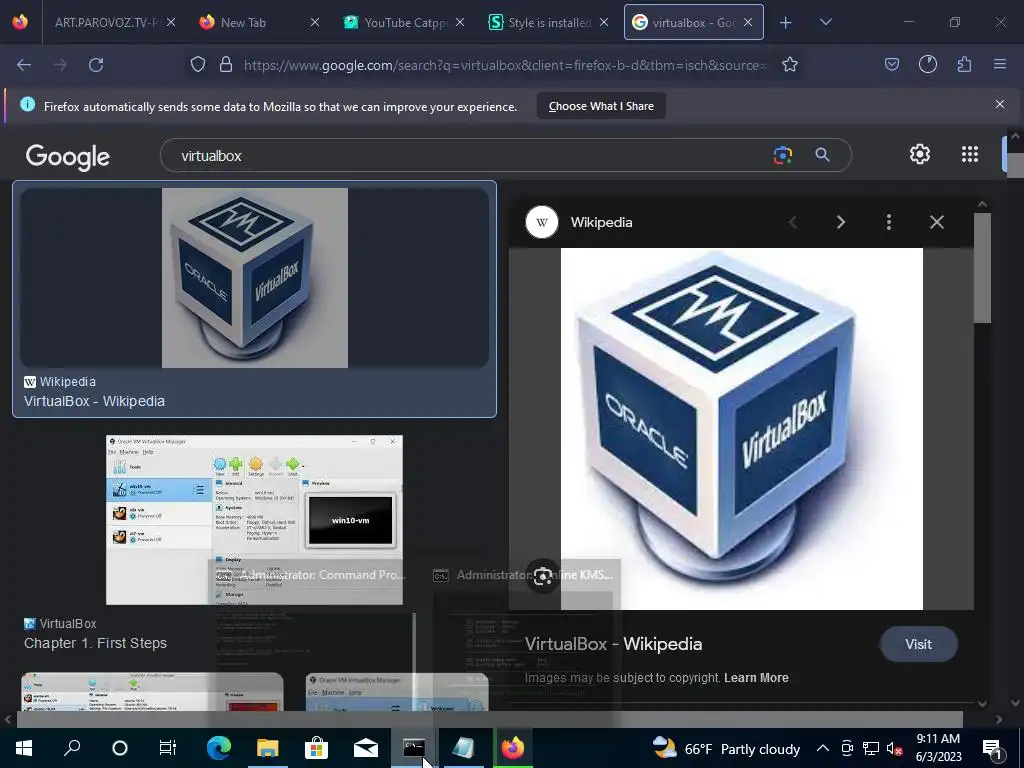The height and width of the screenshot is (768, 1024).
Task: Switch to Command Prompt taskbar icon
Action: point(415,748)
